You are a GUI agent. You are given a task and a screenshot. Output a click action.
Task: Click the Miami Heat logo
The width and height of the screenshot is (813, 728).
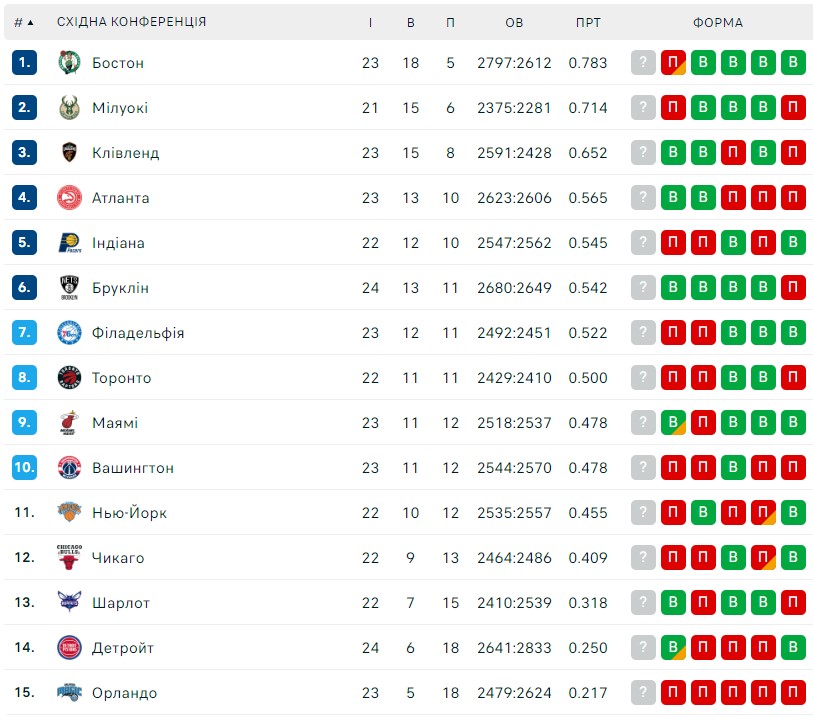point(69,423)
